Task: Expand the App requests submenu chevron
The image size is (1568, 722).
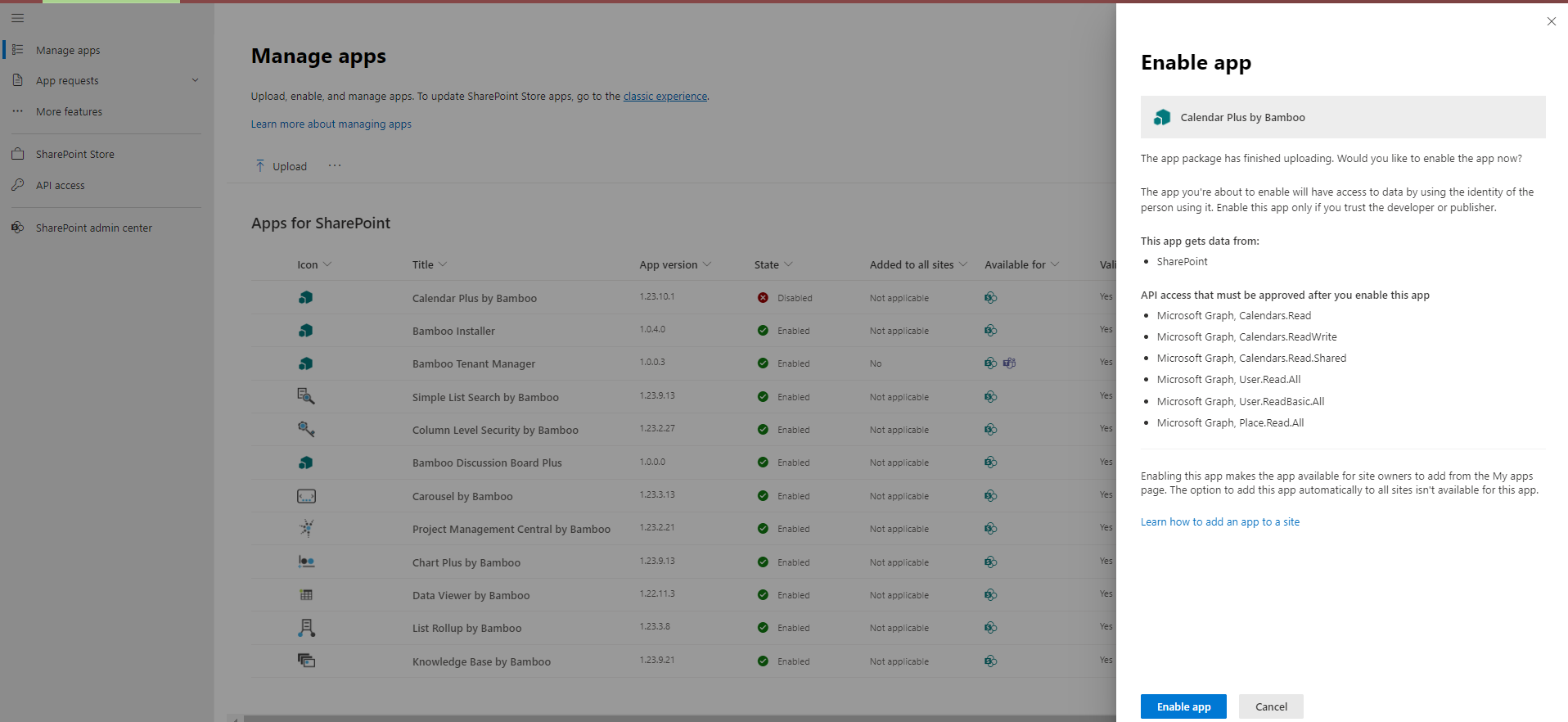Action: coord(195,80)
